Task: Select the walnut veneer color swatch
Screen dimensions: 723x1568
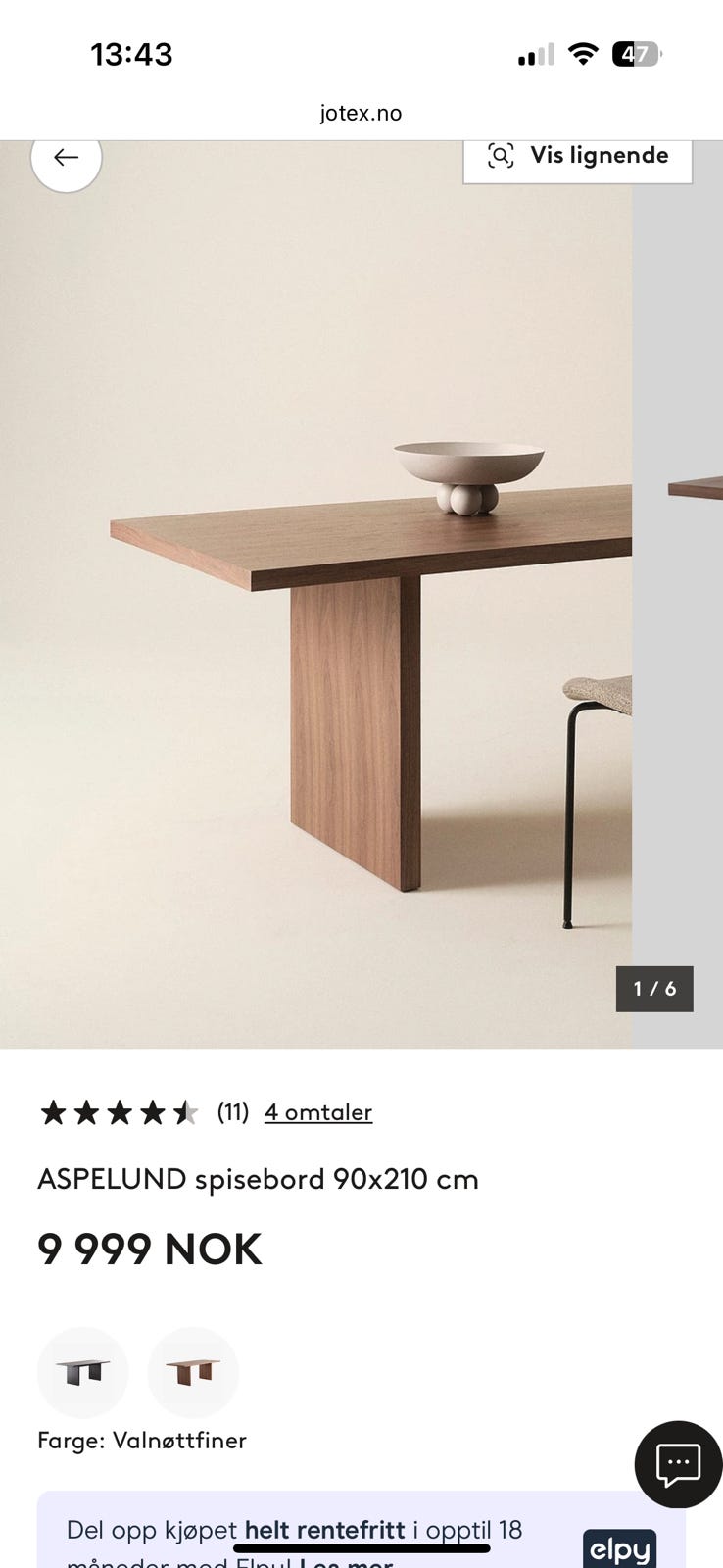Action: pyautogui.click(x=193, y=1371)
